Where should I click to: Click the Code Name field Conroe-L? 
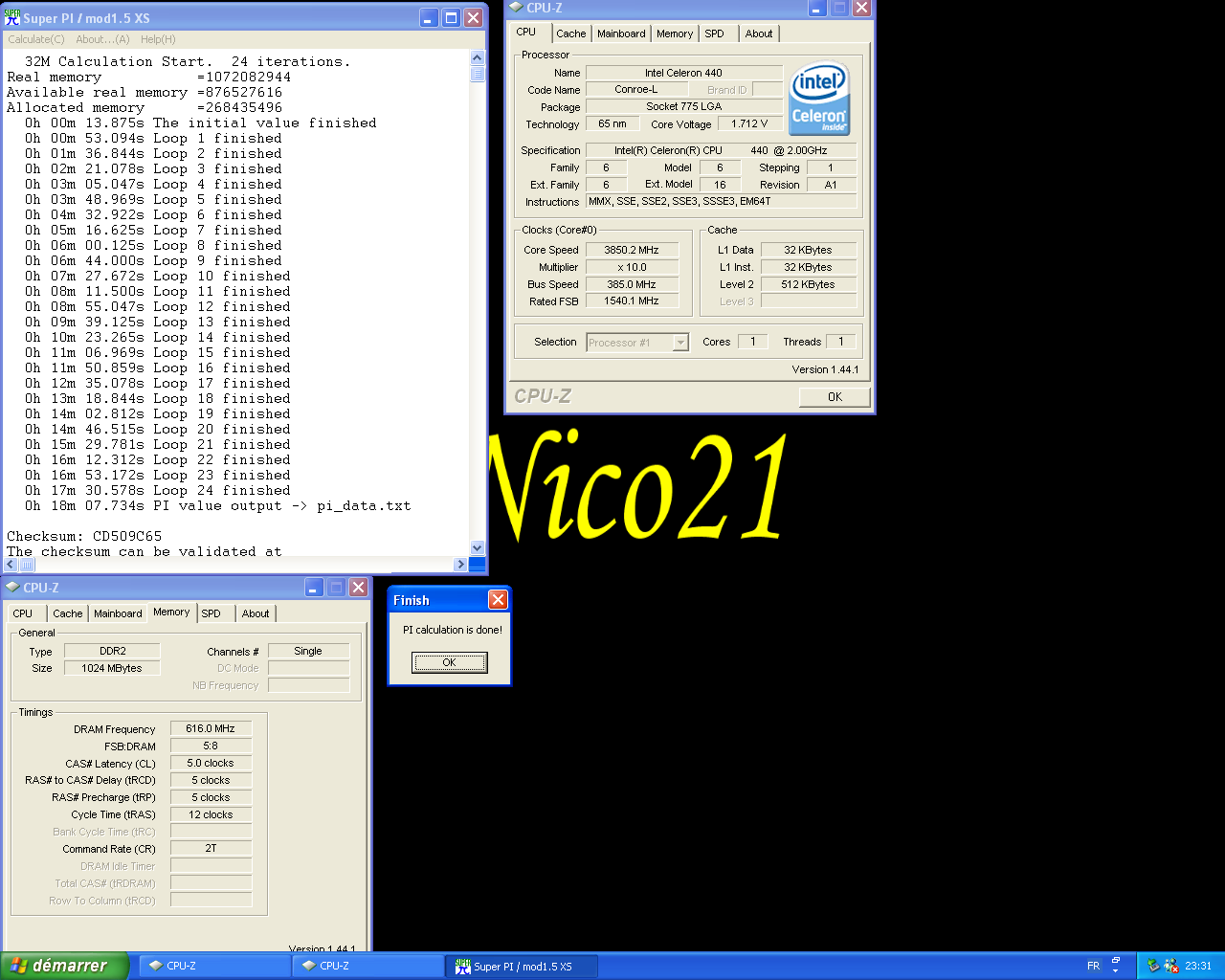[x=636, y=89]
